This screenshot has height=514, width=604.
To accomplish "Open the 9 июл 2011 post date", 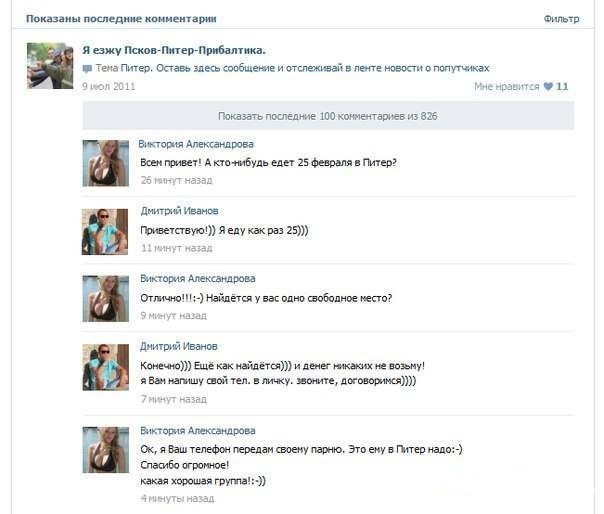I will pyautogui.click(x=109, y=86).
